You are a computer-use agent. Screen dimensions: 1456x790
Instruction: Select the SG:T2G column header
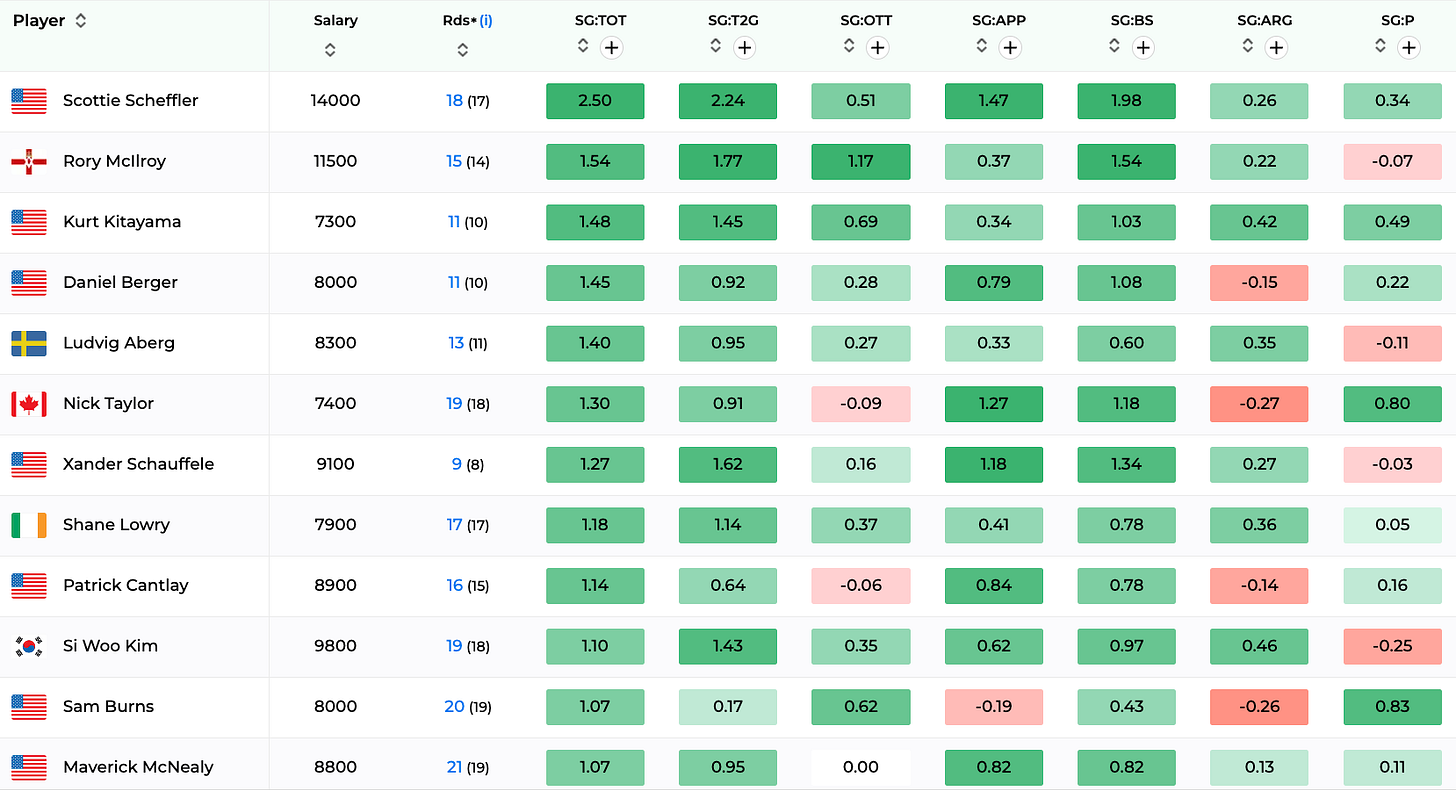click(x=728, y=20)
